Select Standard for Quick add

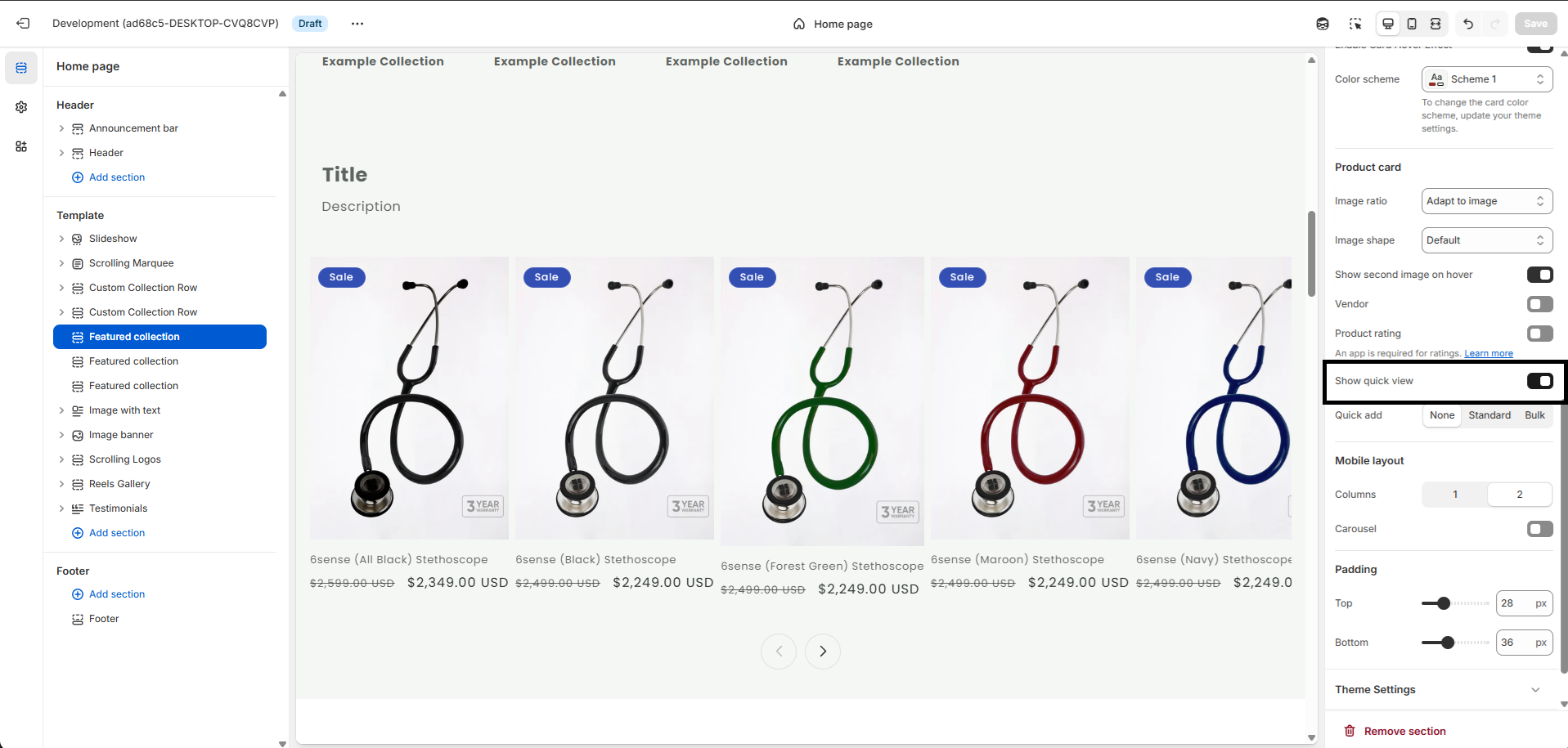1489,414
